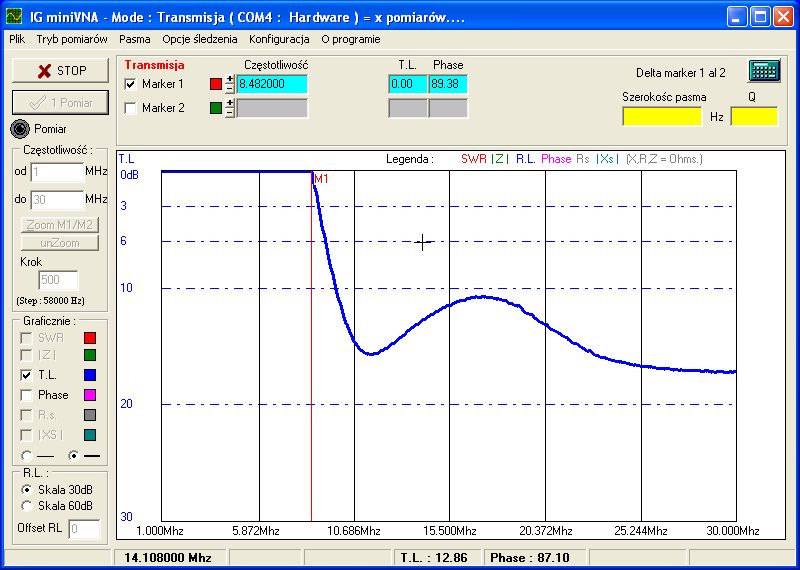Viewport: 800px width, 570px height.
Task: Open the Konfiguracja menu
Action: [x=279, y=39]
